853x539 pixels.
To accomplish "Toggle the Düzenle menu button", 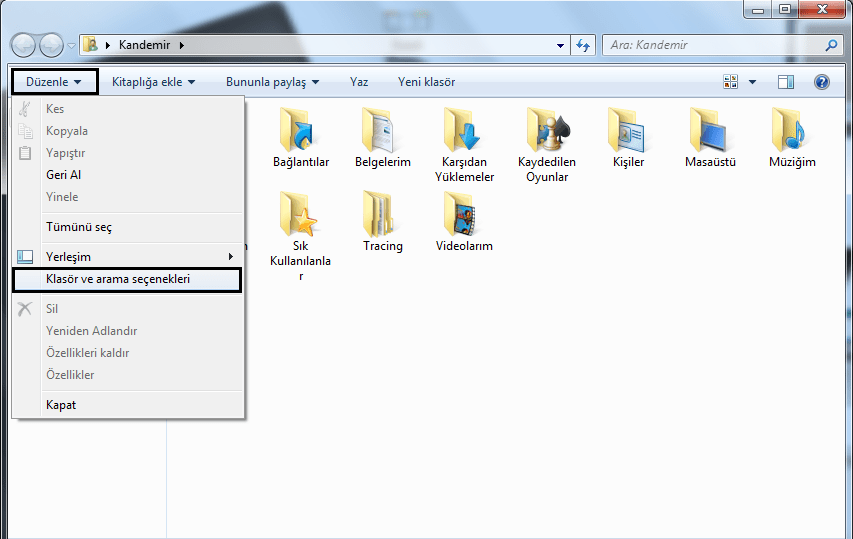I will point(54,82).
